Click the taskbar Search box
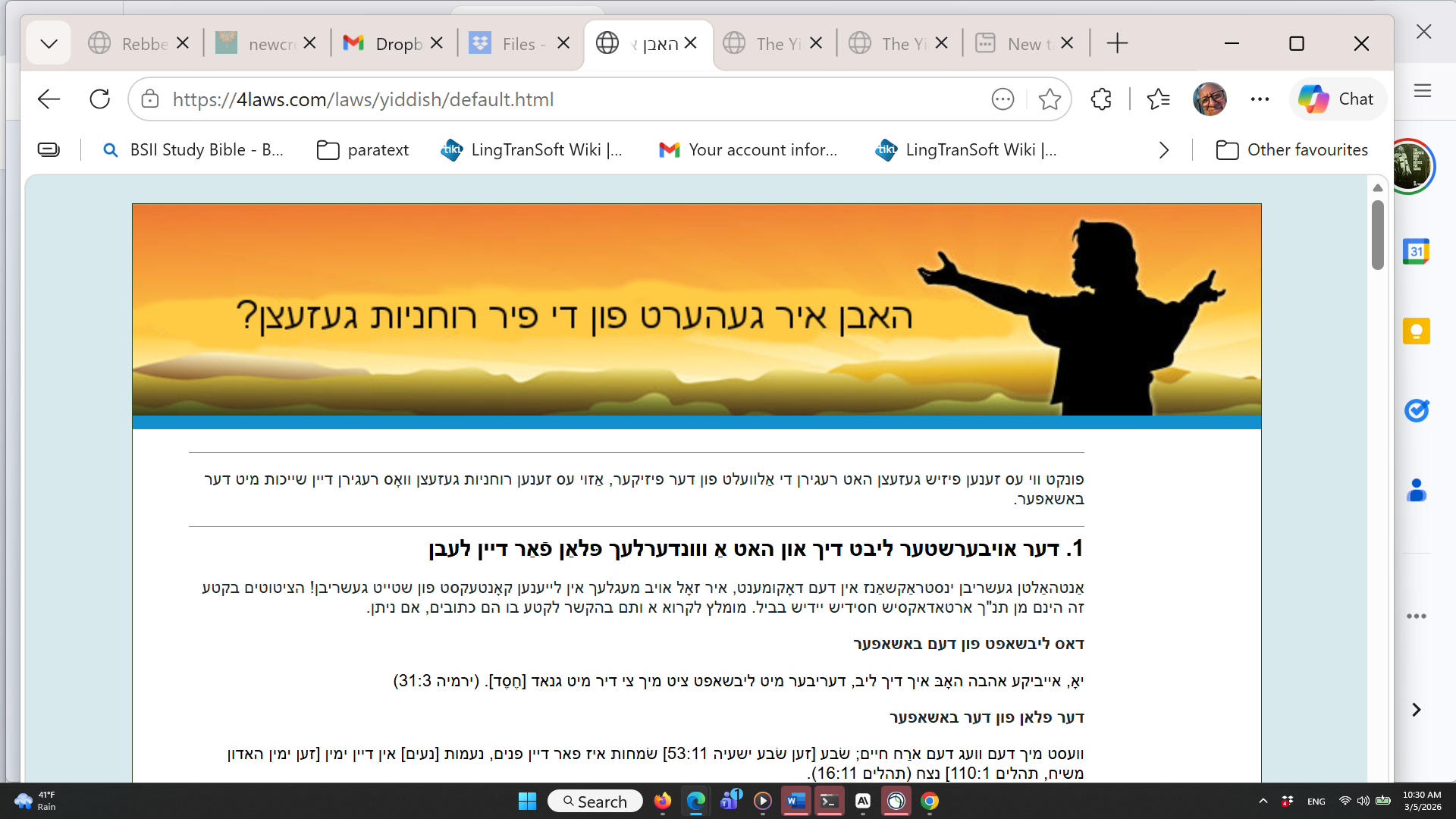This screenshot has width=1456, height=819. click(x=595, y=801)
